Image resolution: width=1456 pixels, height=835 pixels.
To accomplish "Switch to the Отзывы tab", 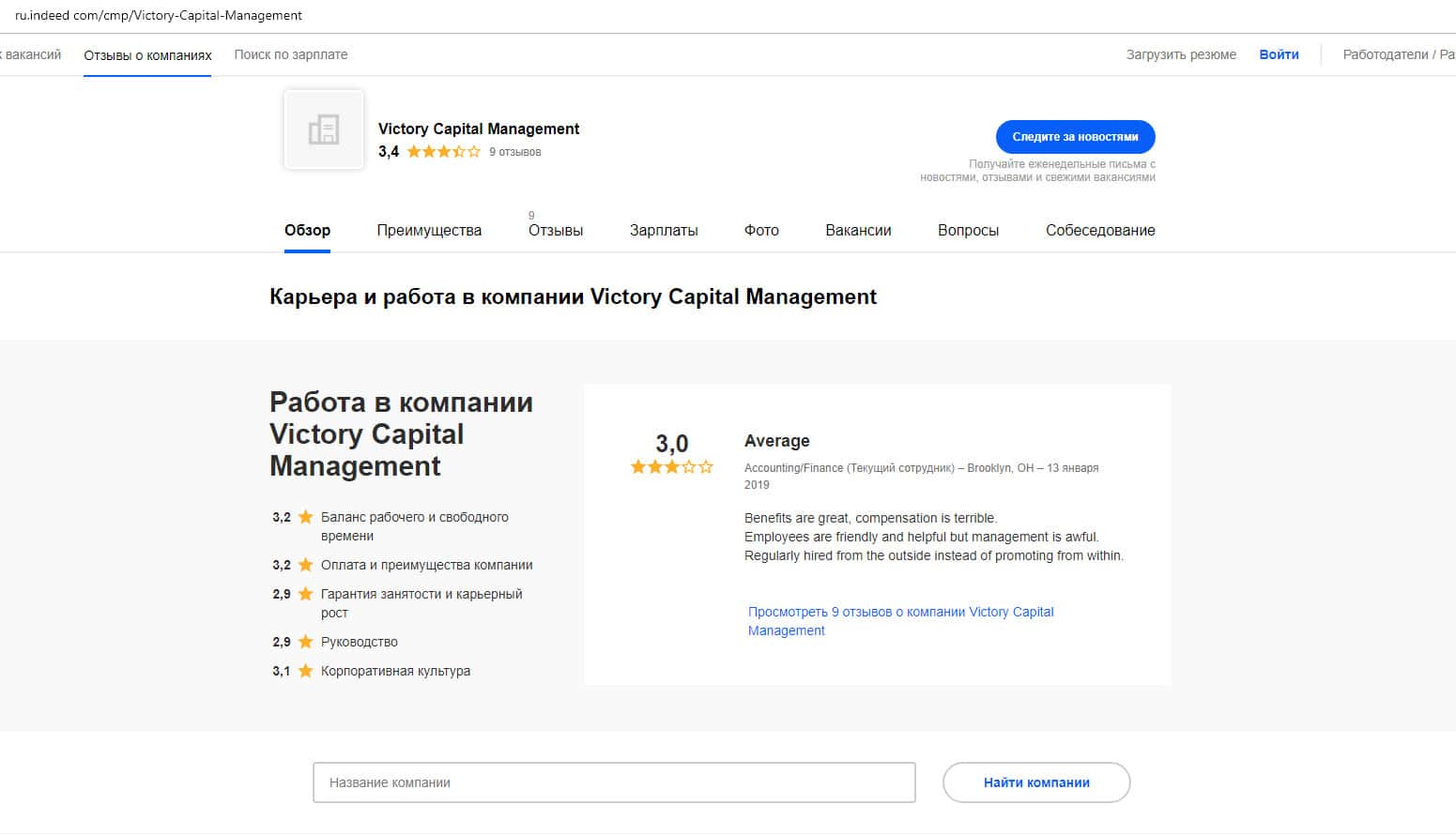I will tap(555, 231).
